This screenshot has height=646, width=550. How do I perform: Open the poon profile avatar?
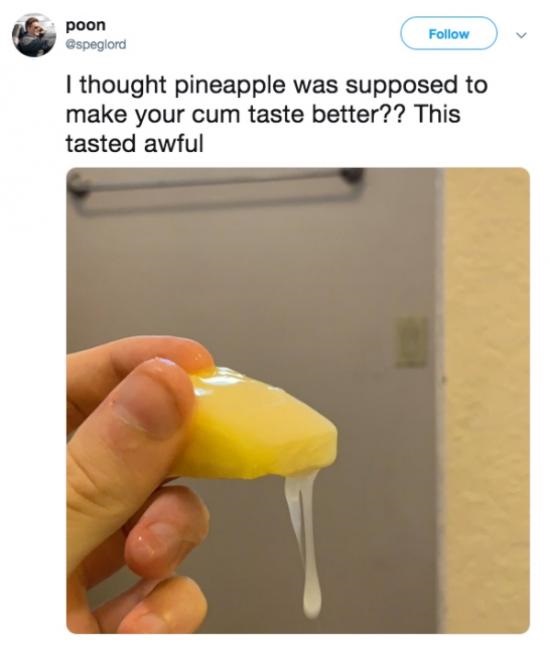tap(34, 35)
